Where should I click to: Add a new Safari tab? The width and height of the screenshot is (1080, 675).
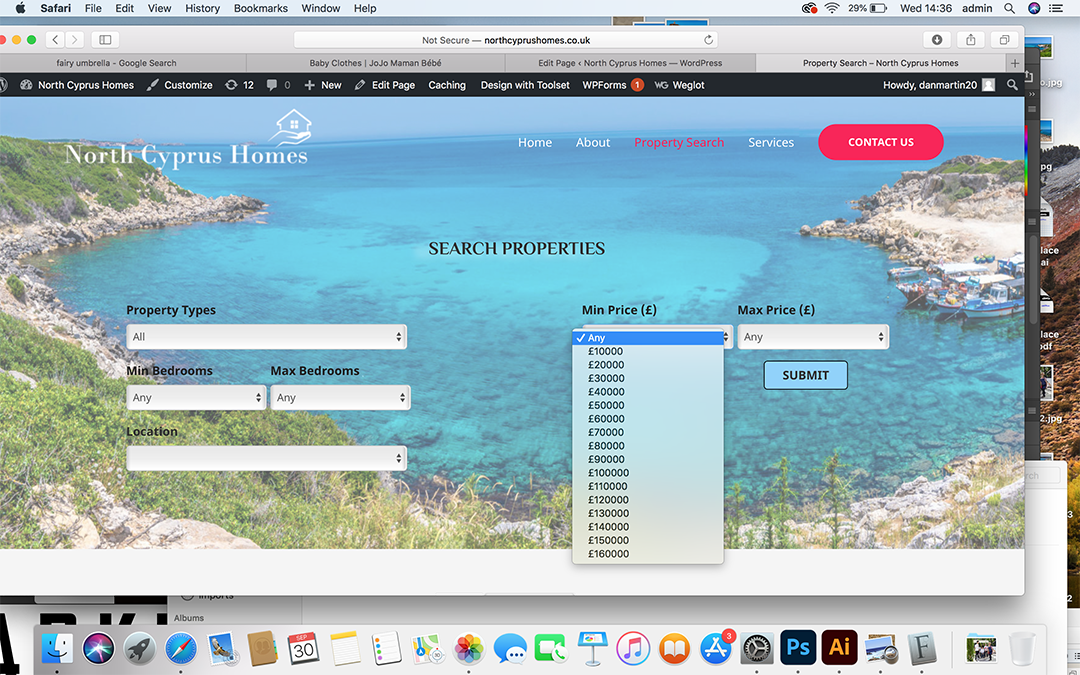click(1015, 63)
